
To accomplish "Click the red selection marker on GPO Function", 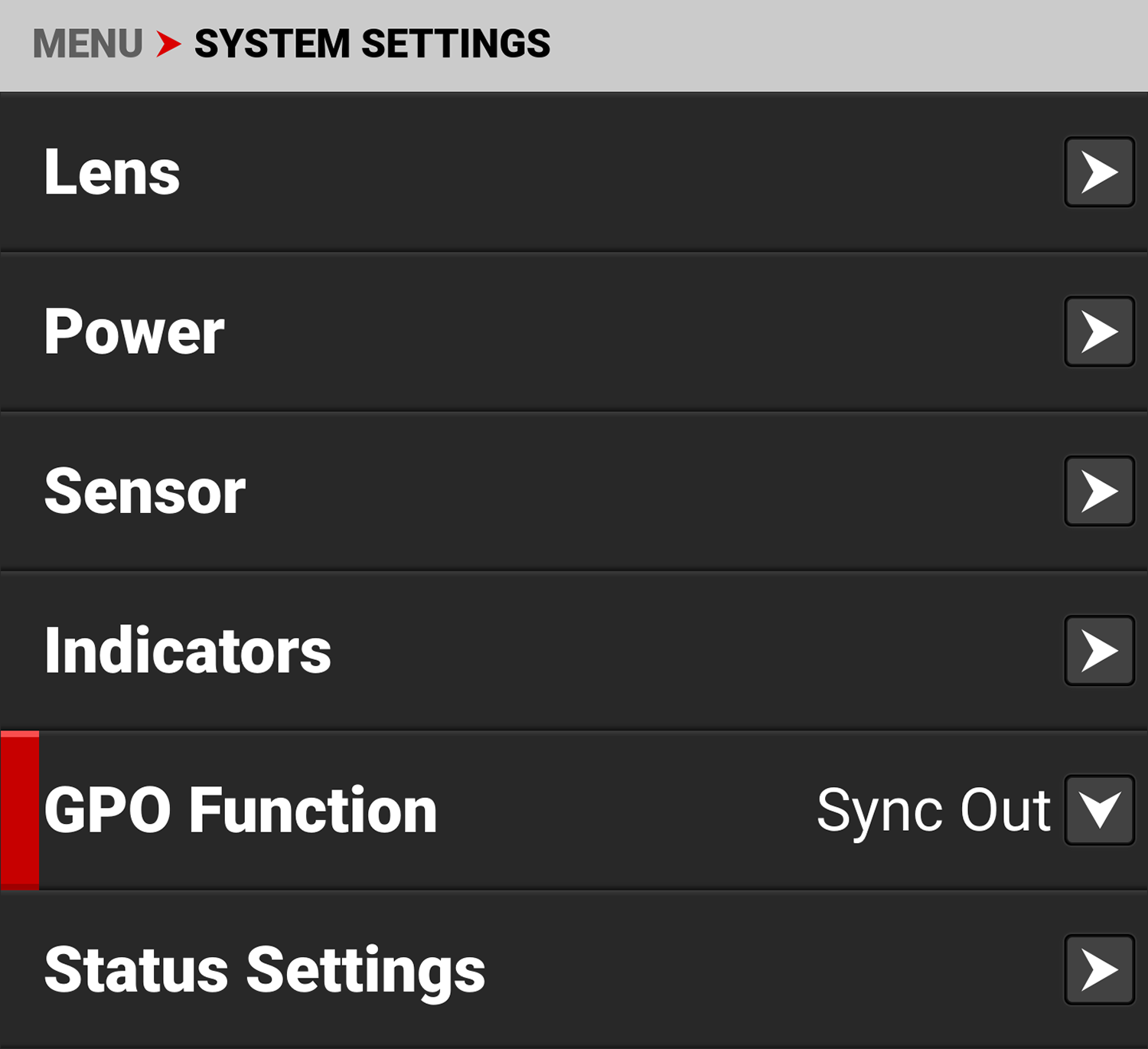I will pos(20,810).
